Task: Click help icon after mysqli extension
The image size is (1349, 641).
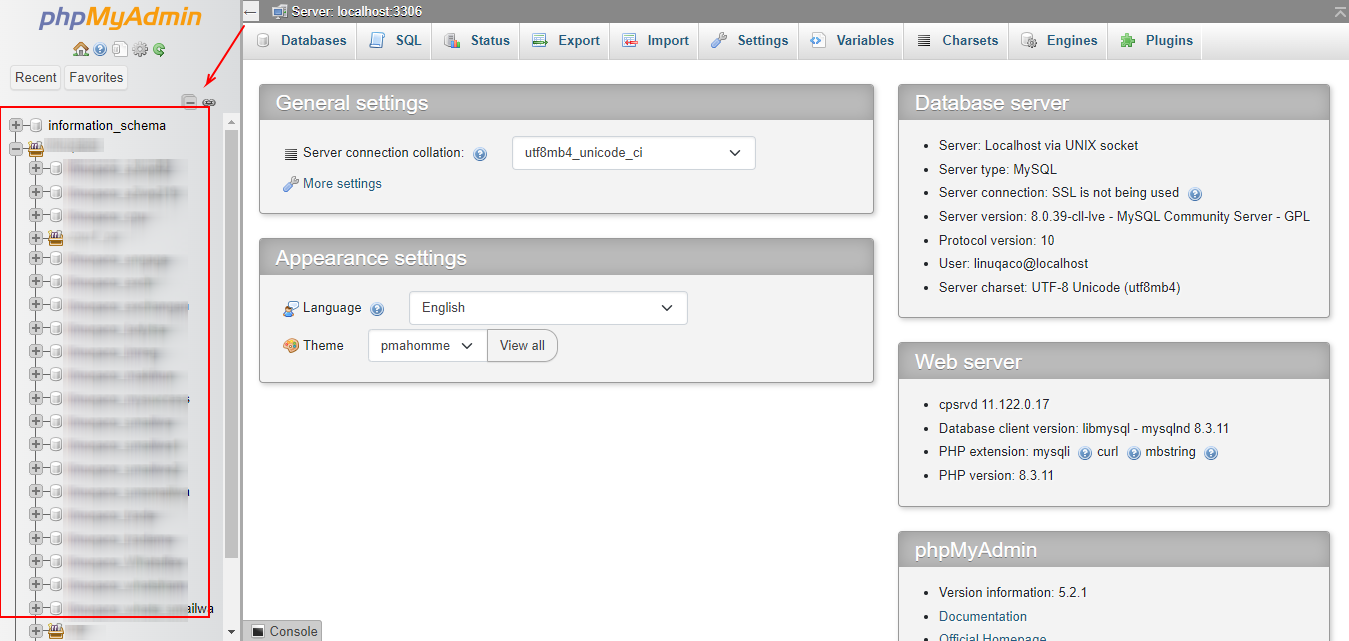Action: (1085, 453)
